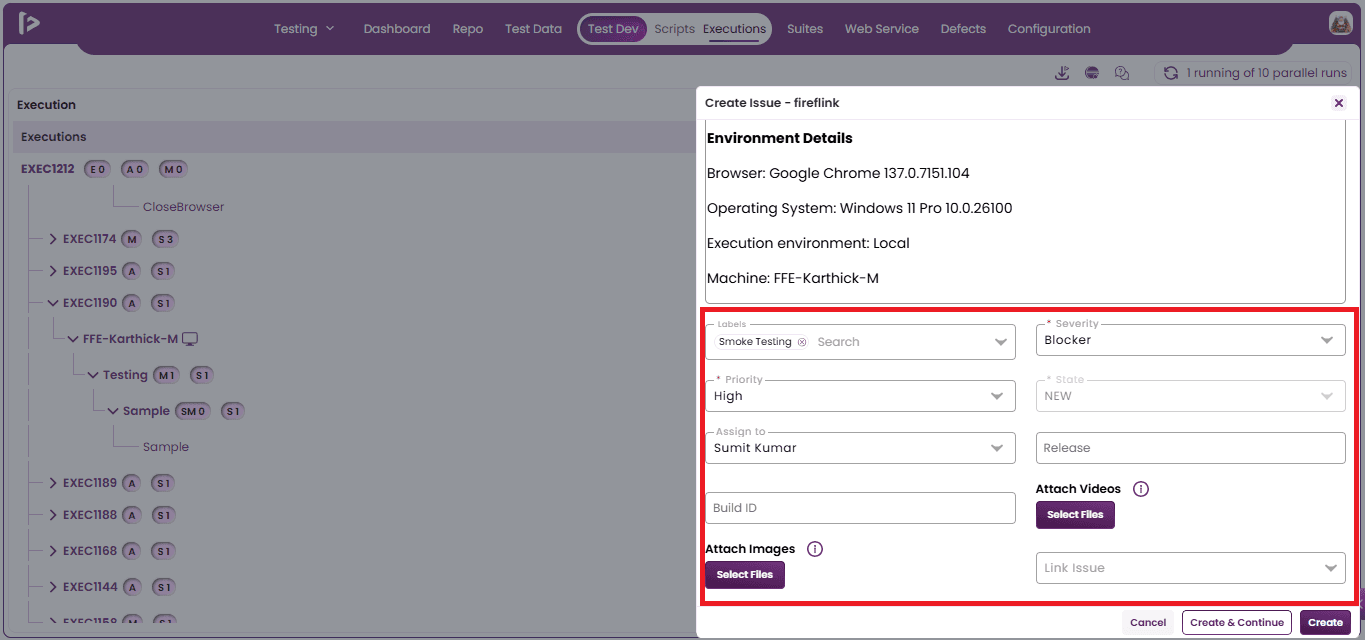Remove the Smoke Testing label chip
This screenshot has height=640, width=1365.
[x=802, y=342]
